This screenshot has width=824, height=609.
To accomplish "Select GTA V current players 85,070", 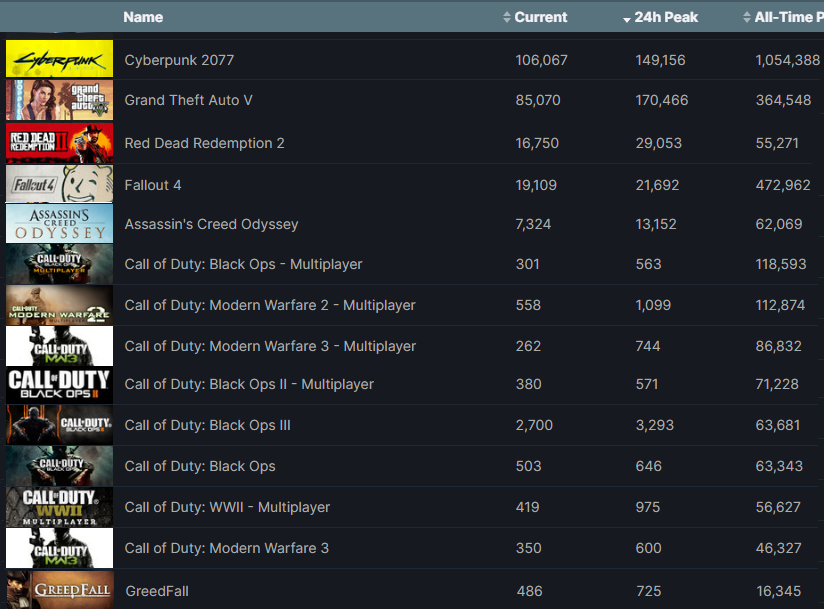I will 538,100.
